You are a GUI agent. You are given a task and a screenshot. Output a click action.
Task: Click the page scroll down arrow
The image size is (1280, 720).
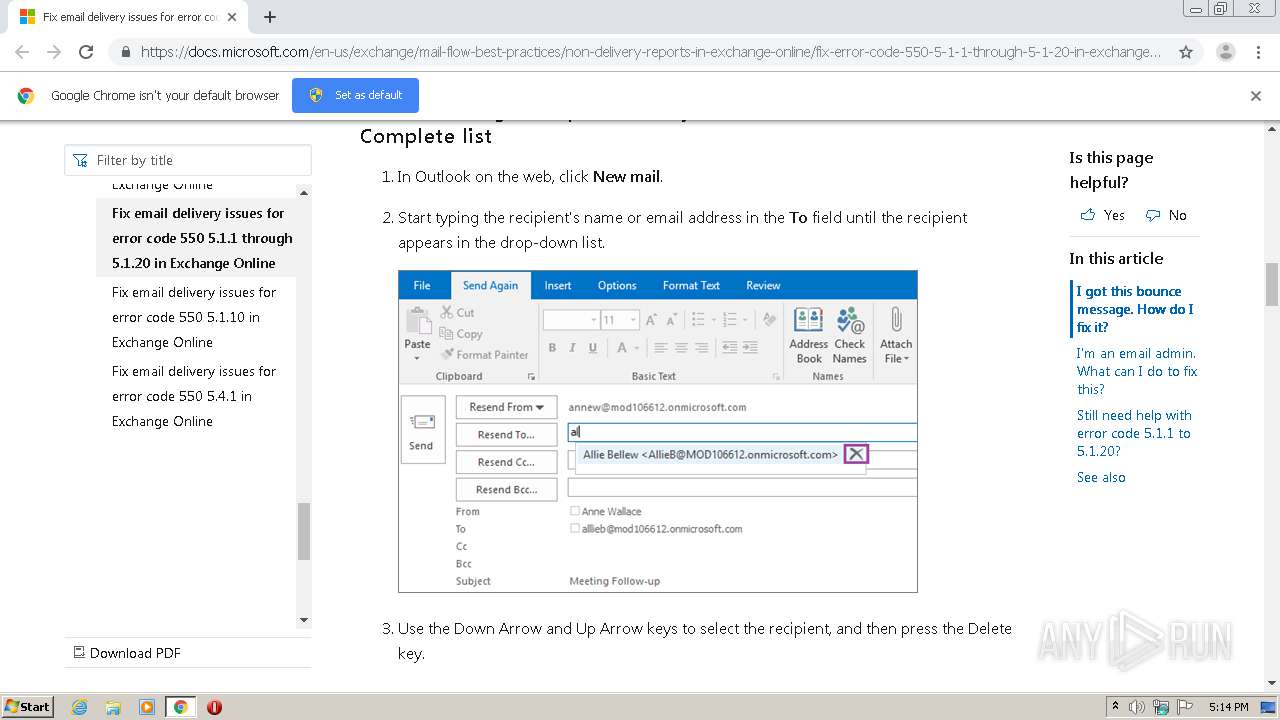coord(1272,683)
